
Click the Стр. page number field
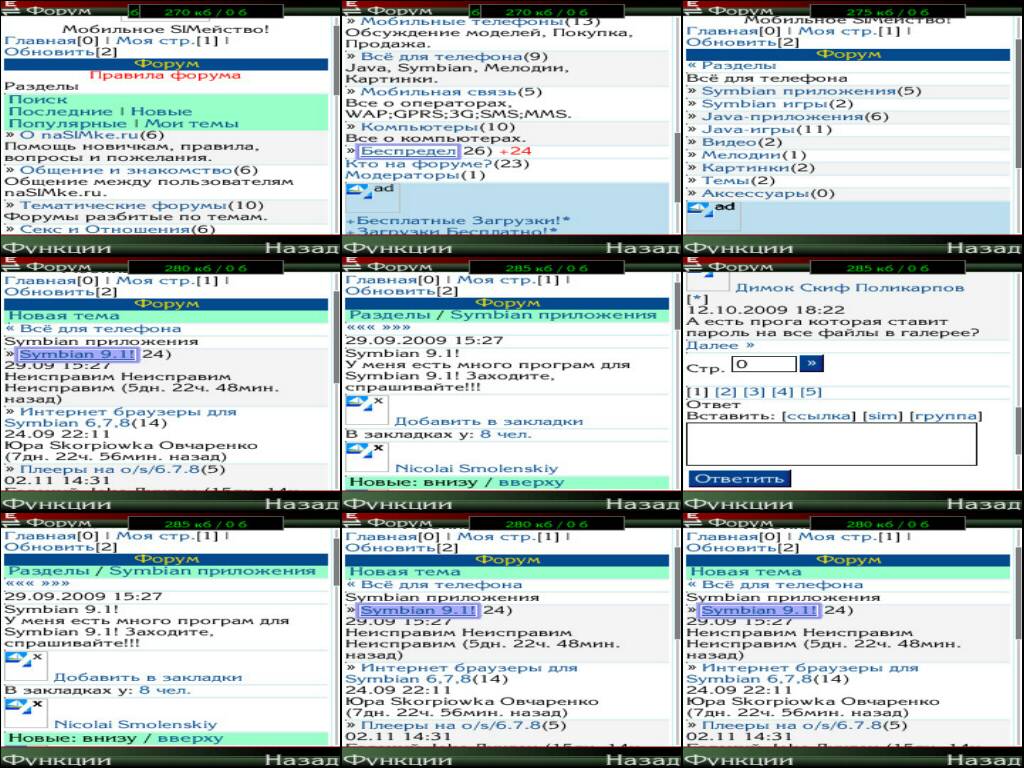tap(763, 364)
